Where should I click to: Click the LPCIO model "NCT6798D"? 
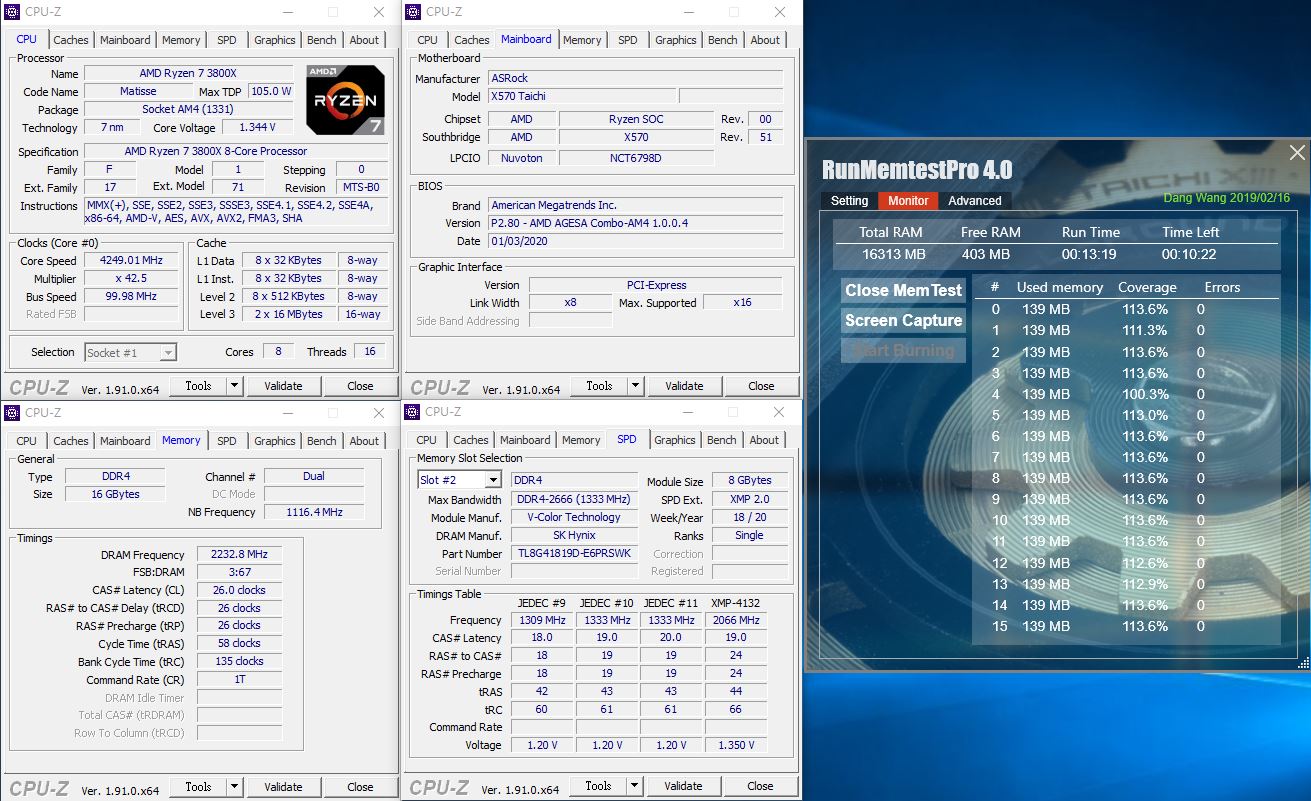[636, 157]
